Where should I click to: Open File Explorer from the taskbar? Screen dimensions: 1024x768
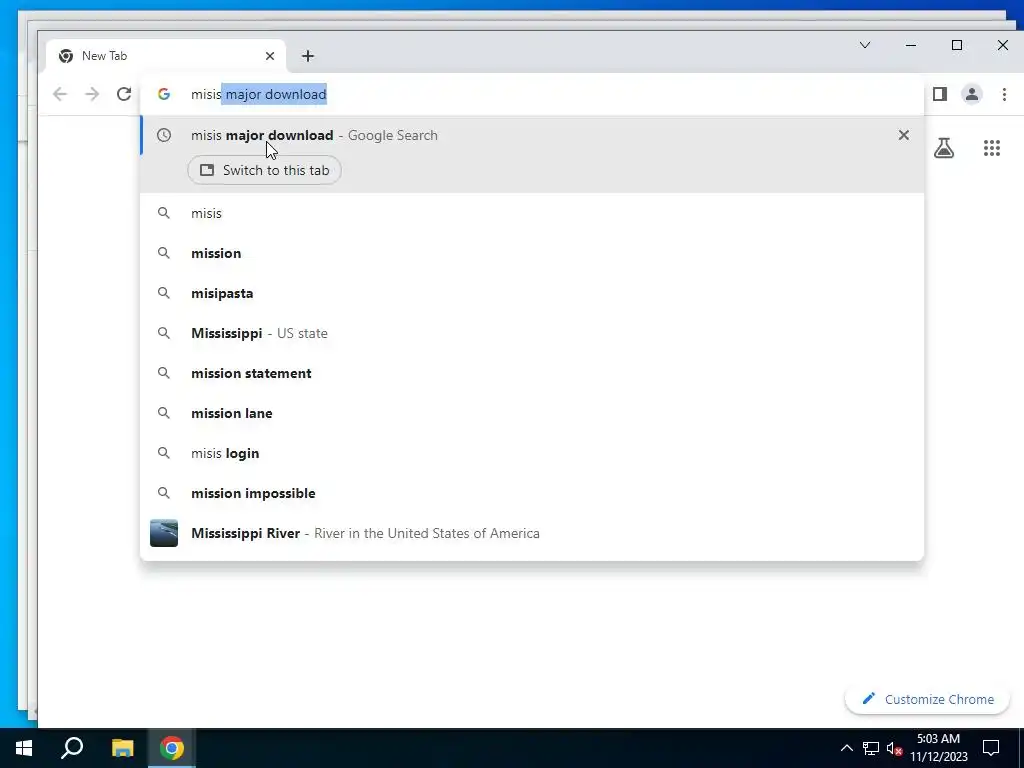[122, 748]
